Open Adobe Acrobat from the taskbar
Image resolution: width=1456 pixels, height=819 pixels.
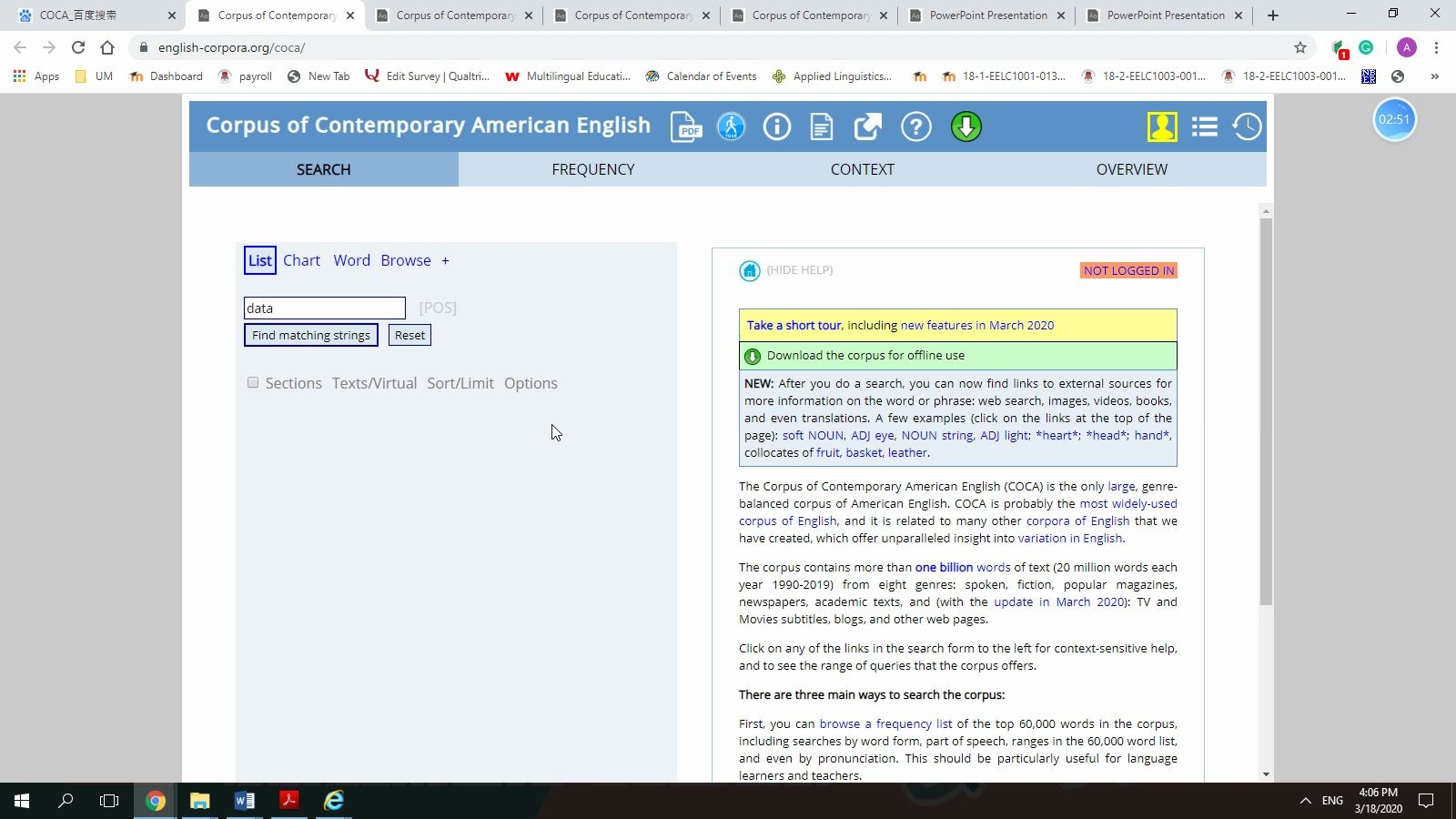click(289, 801)
